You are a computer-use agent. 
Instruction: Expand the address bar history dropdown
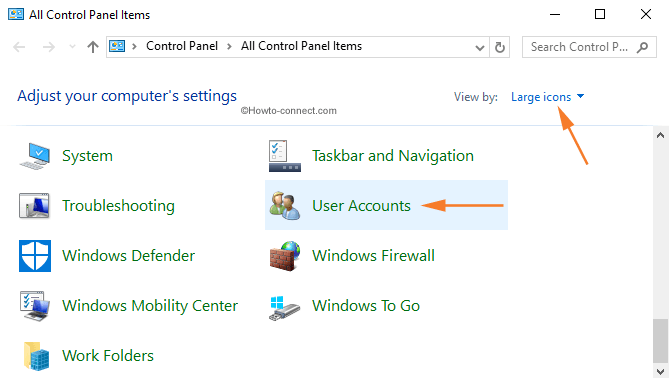point(480,47)
